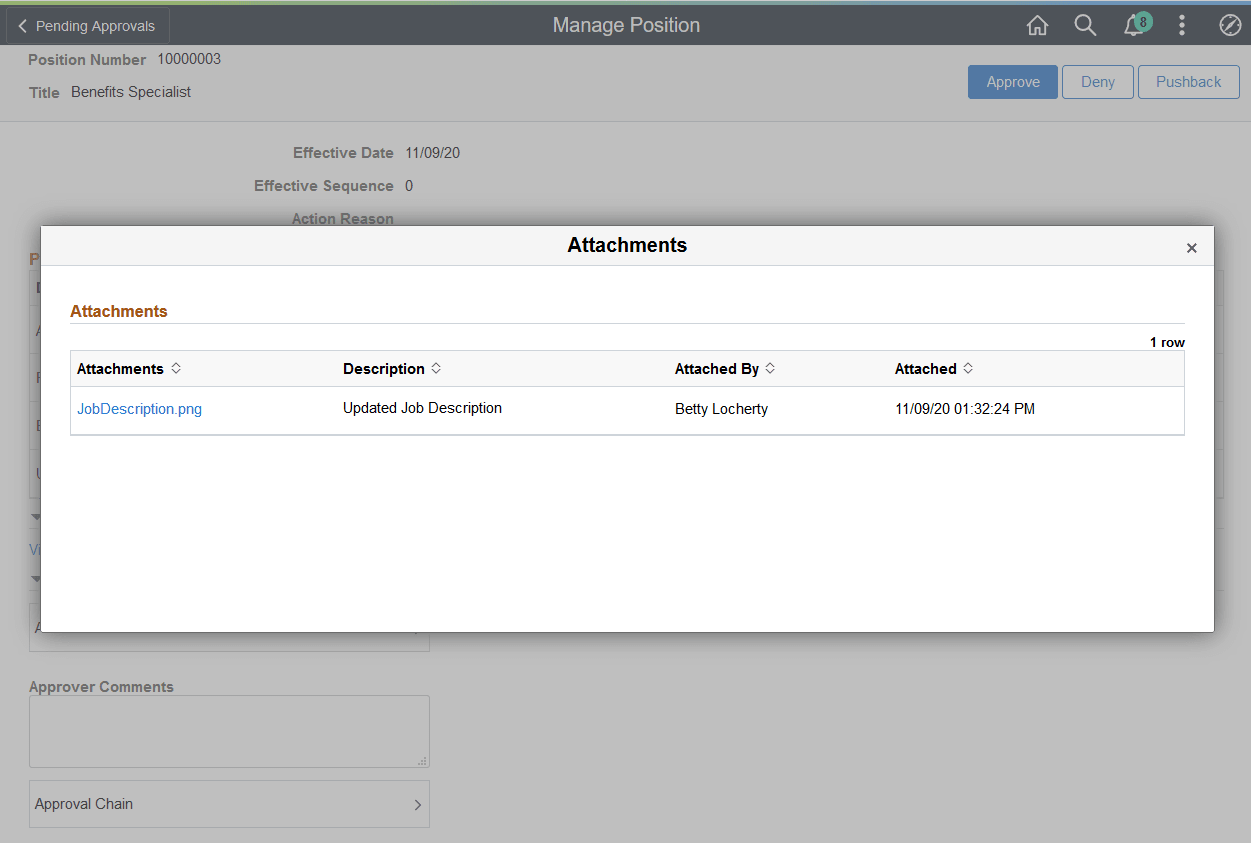Open the NavBar compass icon

[1230, 25]
